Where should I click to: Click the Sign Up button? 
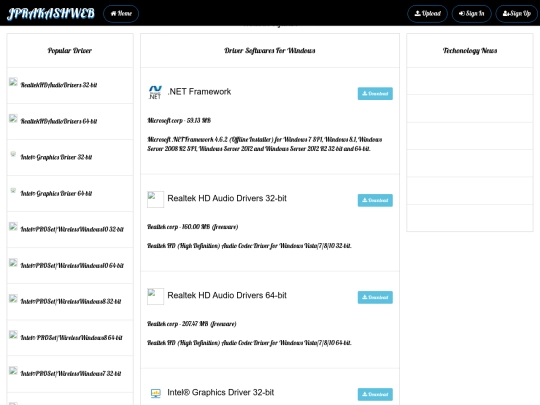pyautogui.click(x=517, y=14)
